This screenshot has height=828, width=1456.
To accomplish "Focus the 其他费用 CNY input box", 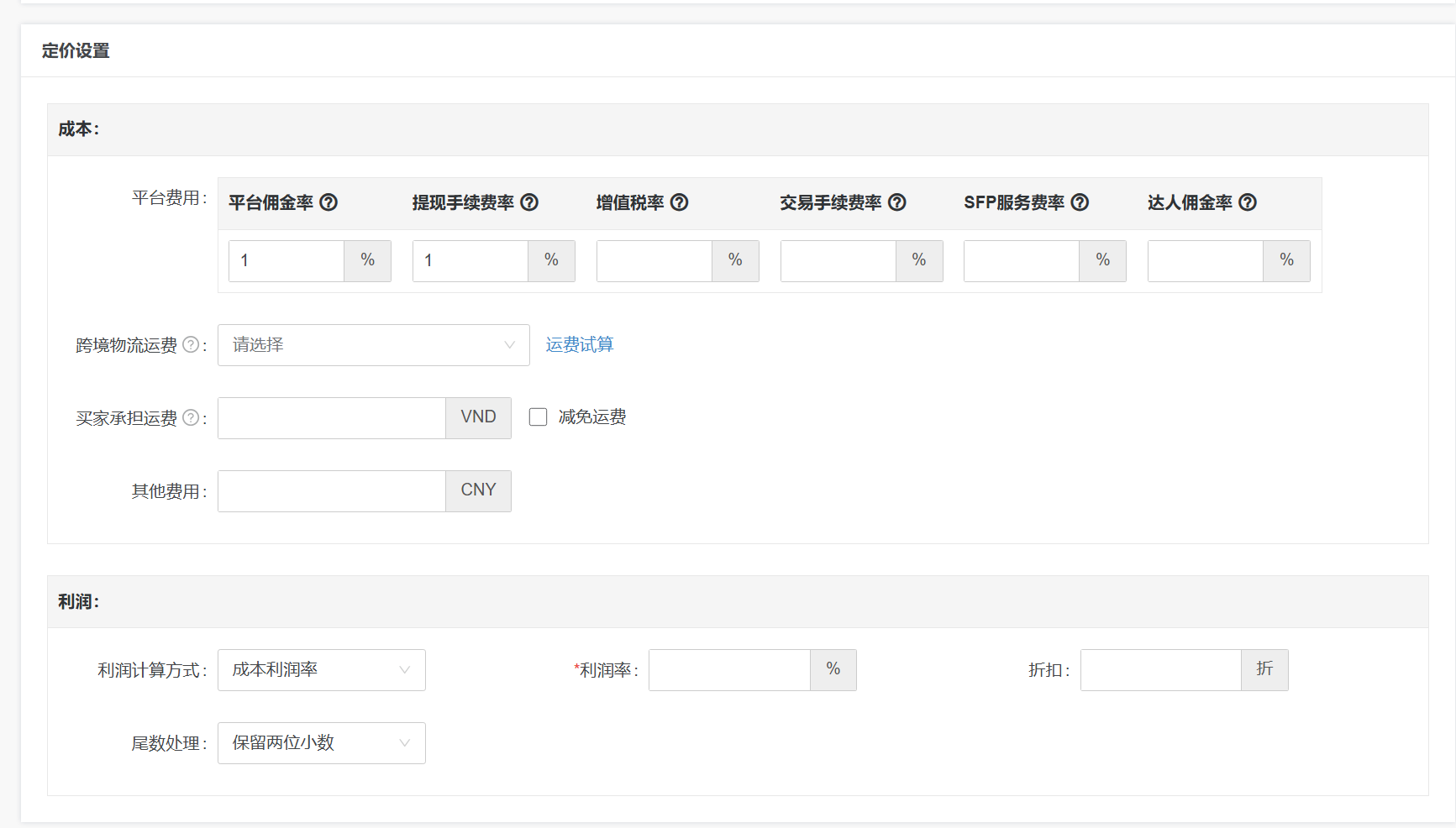I will [331, 490].
